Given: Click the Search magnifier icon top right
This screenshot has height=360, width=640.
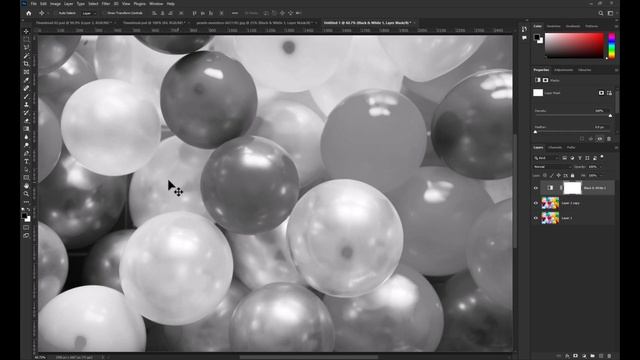Looking at the screenshot, I should tap(601, 13).
